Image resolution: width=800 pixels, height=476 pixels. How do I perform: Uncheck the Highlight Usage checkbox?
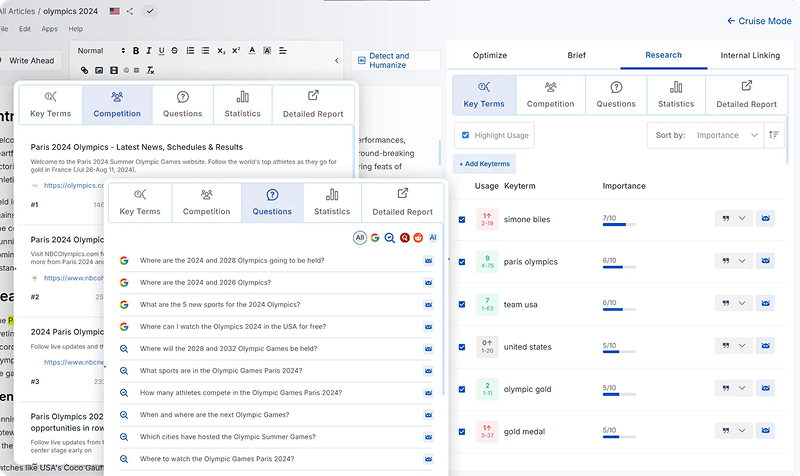[465, 135]
